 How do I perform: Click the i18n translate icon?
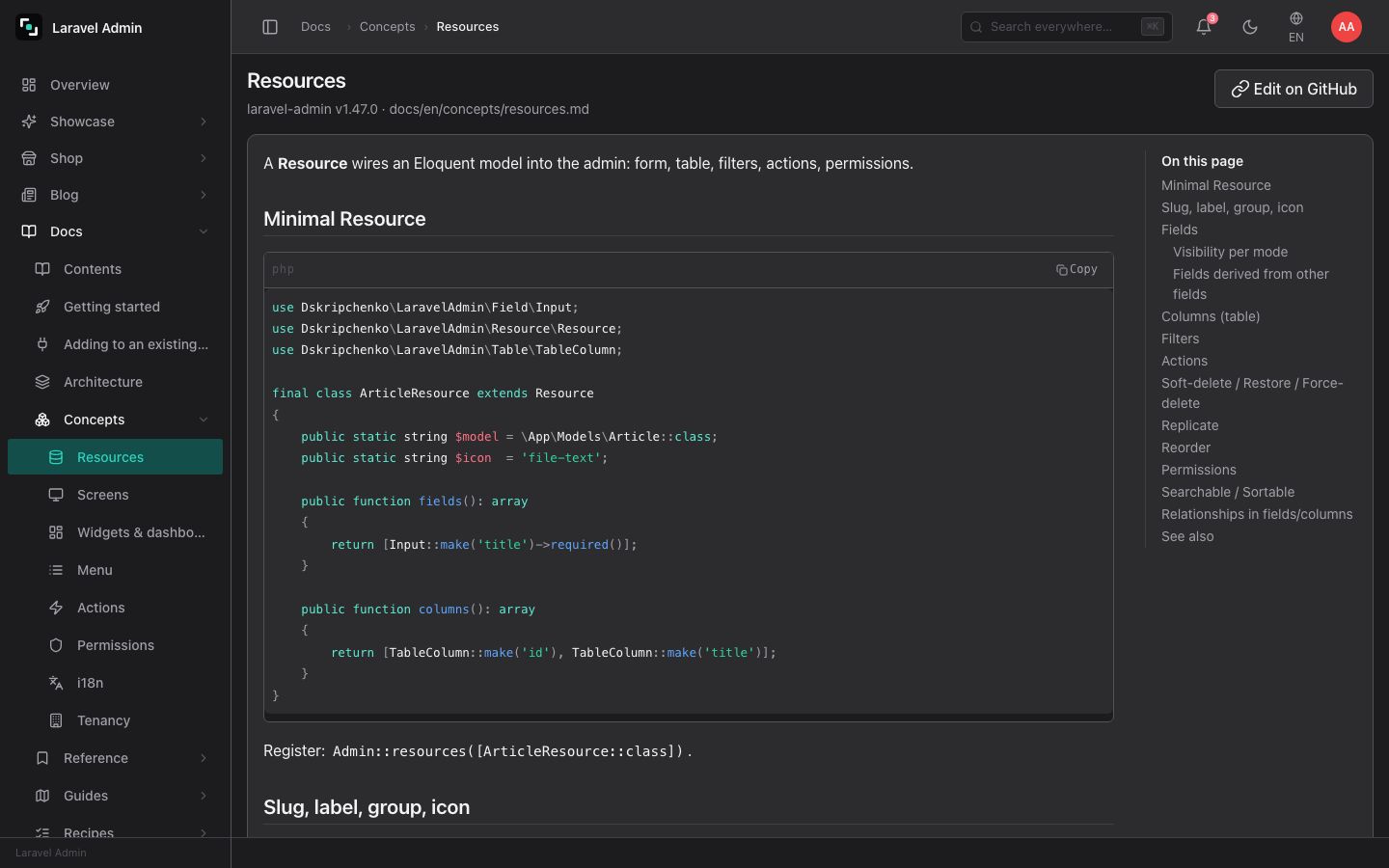pos(56,683)
